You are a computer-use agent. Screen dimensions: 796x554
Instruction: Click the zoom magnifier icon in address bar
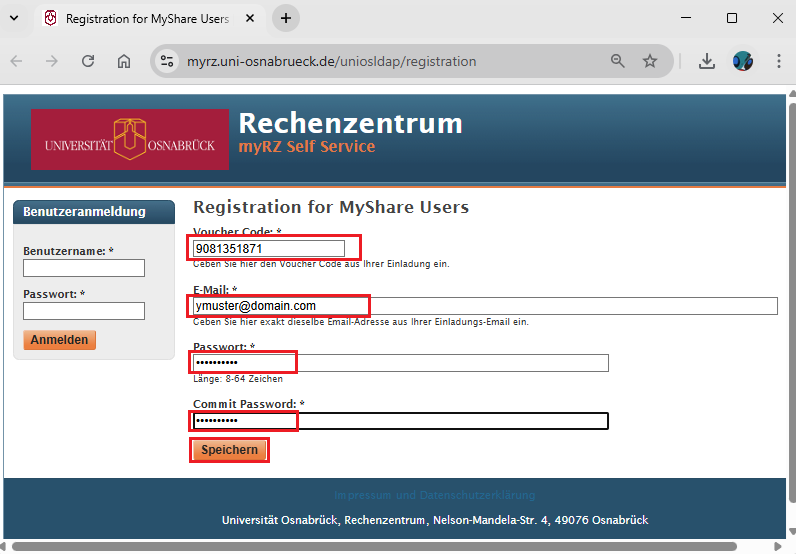coord(618,61)
